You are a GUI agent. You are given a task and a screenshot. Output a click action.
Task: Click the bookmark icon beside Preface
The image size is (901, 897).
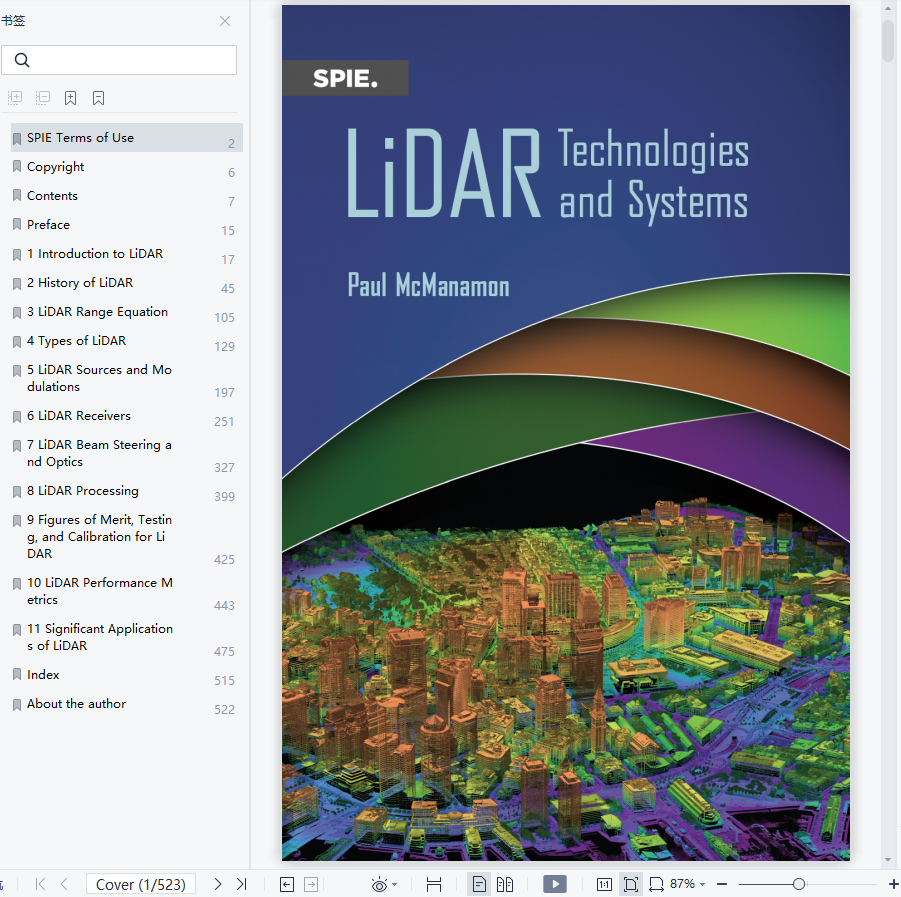click(17, 225)
